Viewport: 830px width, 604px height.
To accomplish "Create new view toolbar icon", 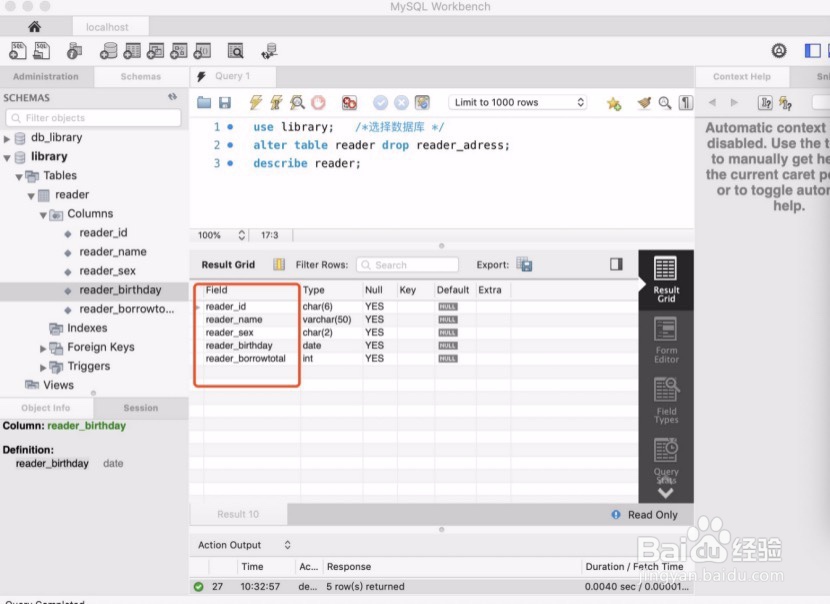I will click(x=155, y=51).
